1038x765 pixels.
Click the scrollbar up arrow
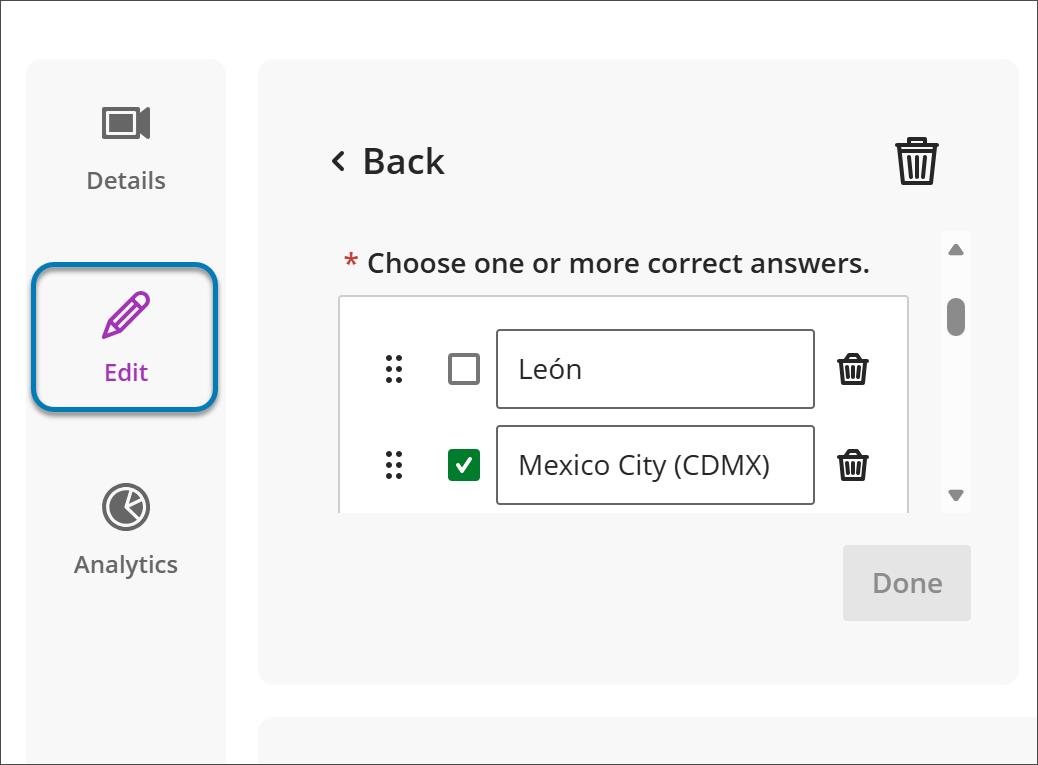tap(955, 248)
